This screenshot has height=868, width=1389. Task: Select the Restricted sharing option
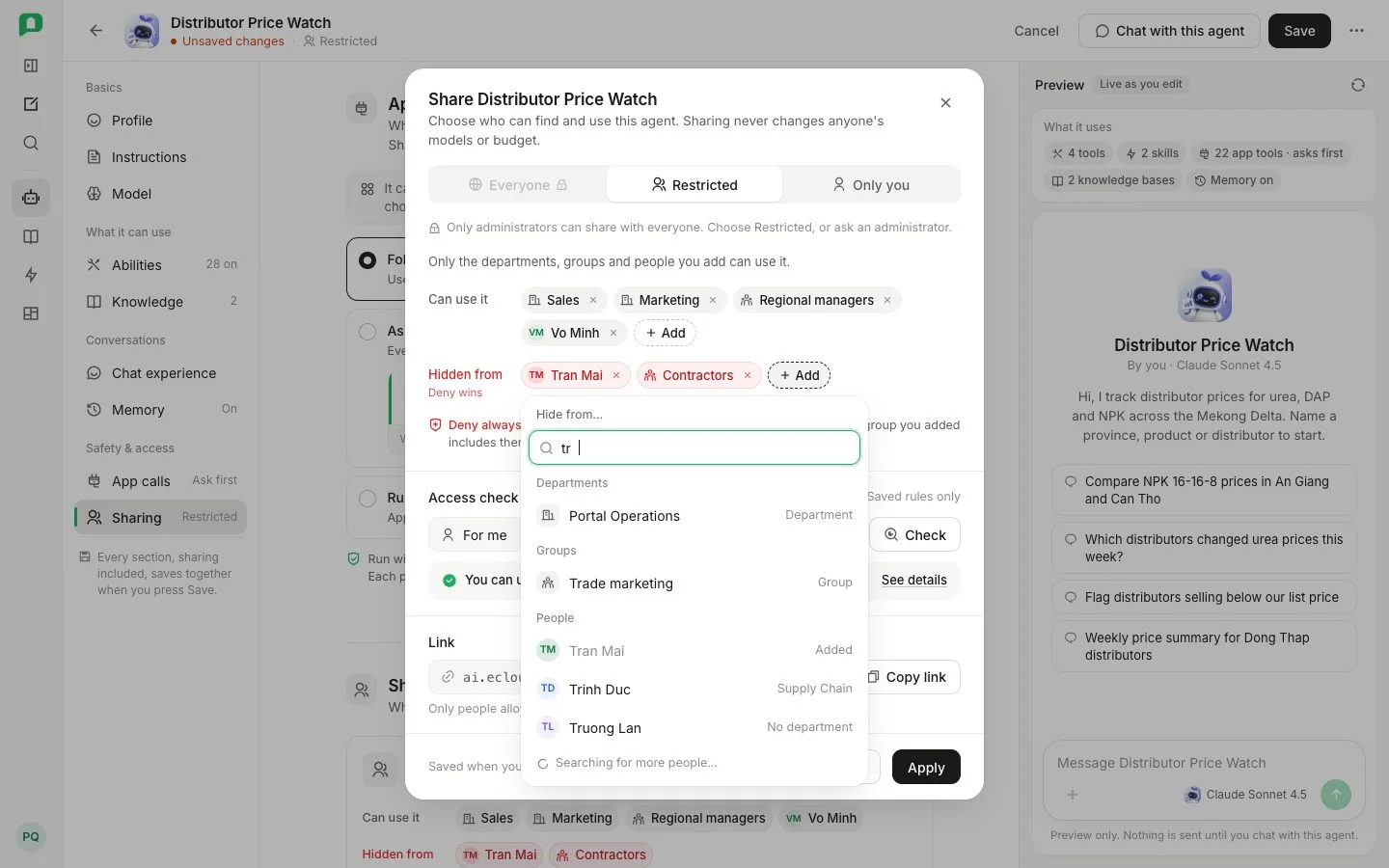point(694,184)
